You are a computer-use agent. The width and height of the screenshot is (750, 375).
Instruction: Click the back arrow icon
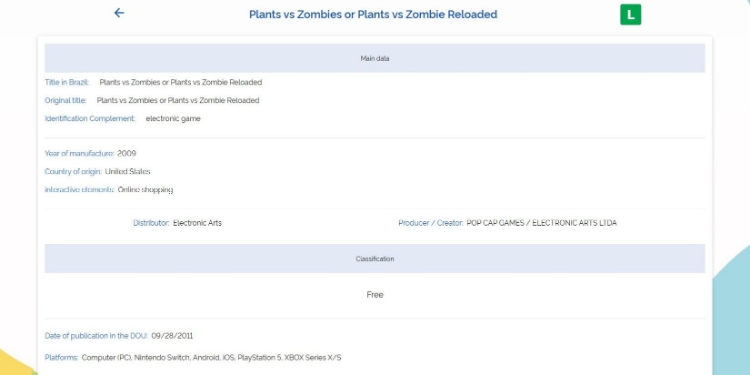pyautogui.click(x=119, y=13)
